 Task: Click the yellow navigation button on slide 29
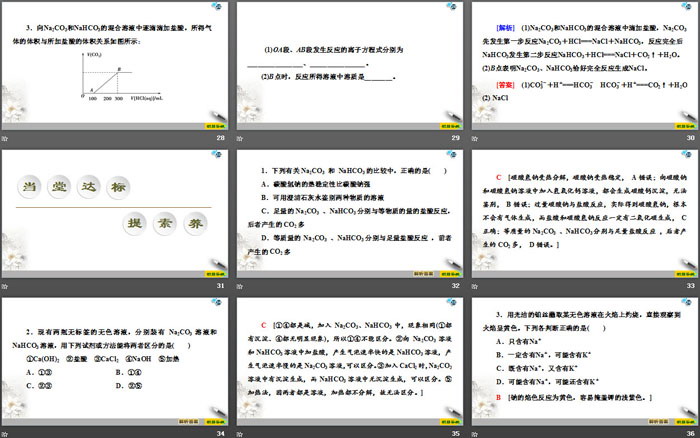click(450, 126)
